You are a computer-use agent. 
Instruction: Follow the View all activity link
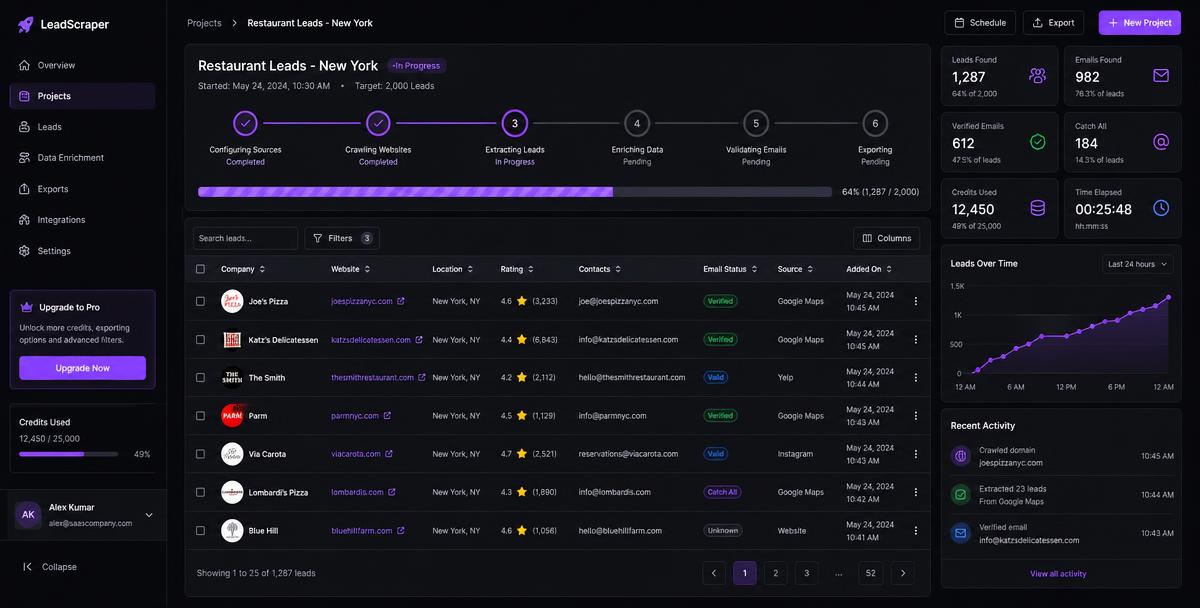1058,574
